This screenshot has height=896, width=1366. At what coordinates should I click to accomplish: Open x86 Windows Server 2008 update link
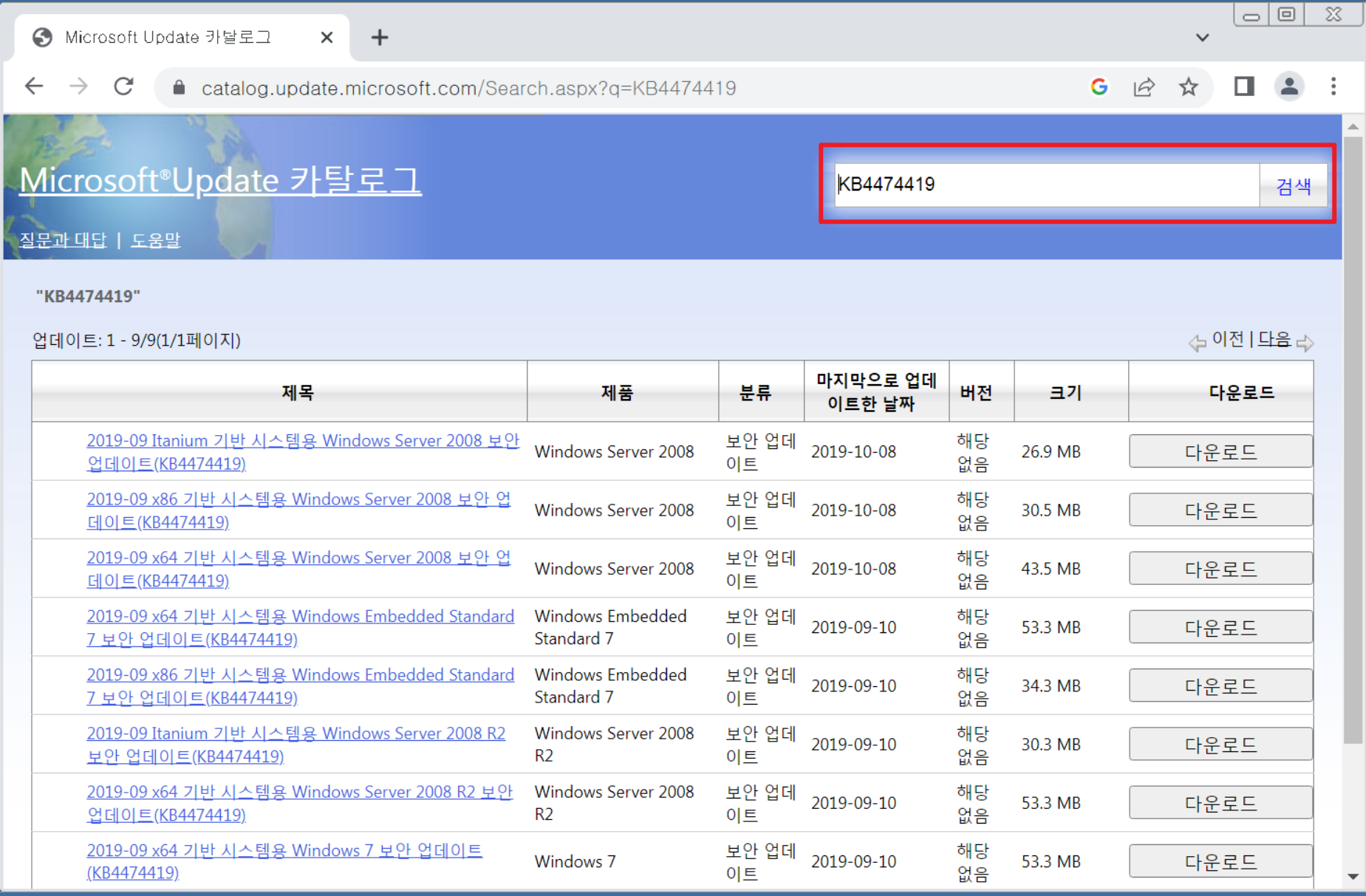298,510
